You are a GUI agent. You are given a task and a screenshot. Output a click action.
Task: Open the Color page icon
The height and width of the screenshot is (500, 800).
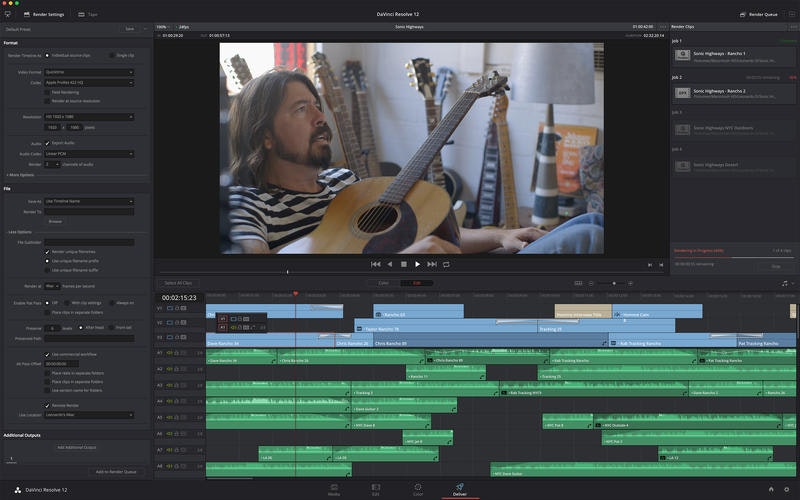pyautogui.click(x=418, y=487)
